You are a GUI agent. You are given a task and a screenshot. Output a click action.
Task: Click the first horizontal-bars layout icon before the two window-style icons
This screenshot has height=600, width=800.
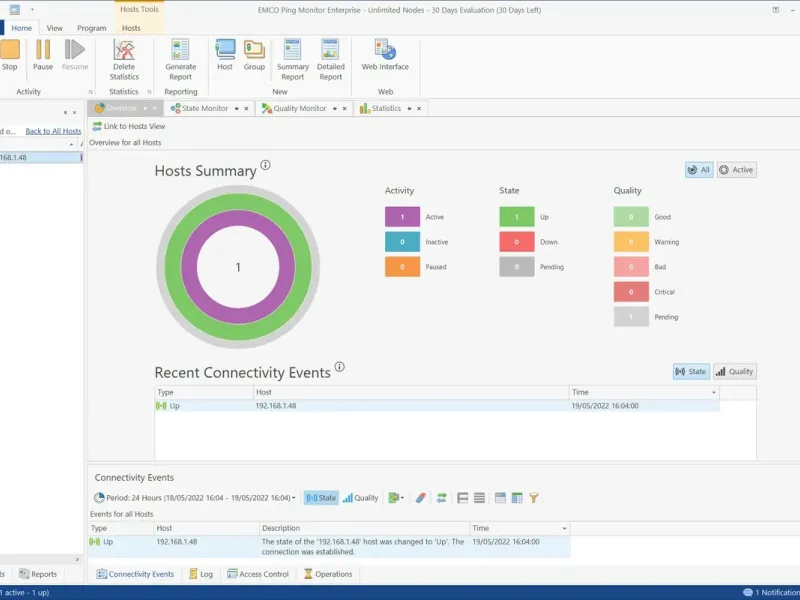click(x=463, y=498)
